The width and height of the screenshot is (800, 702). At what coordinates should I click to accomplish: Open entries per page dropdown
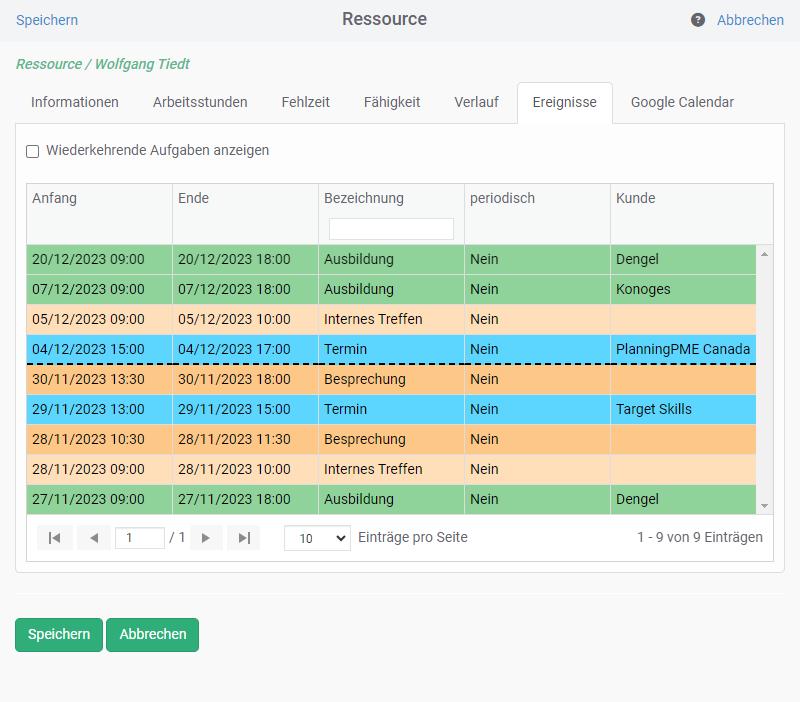coord(317,538)
